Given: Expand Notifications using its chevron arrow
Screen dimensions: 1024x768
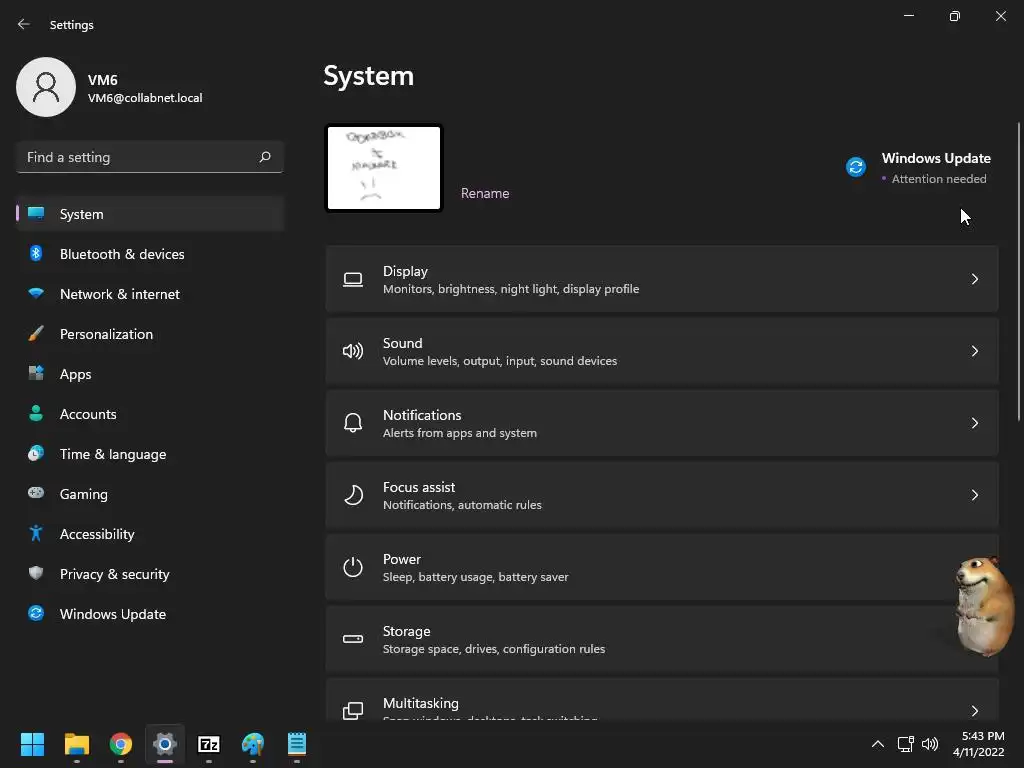Looking at the screenshot, I should click(974, 423).
